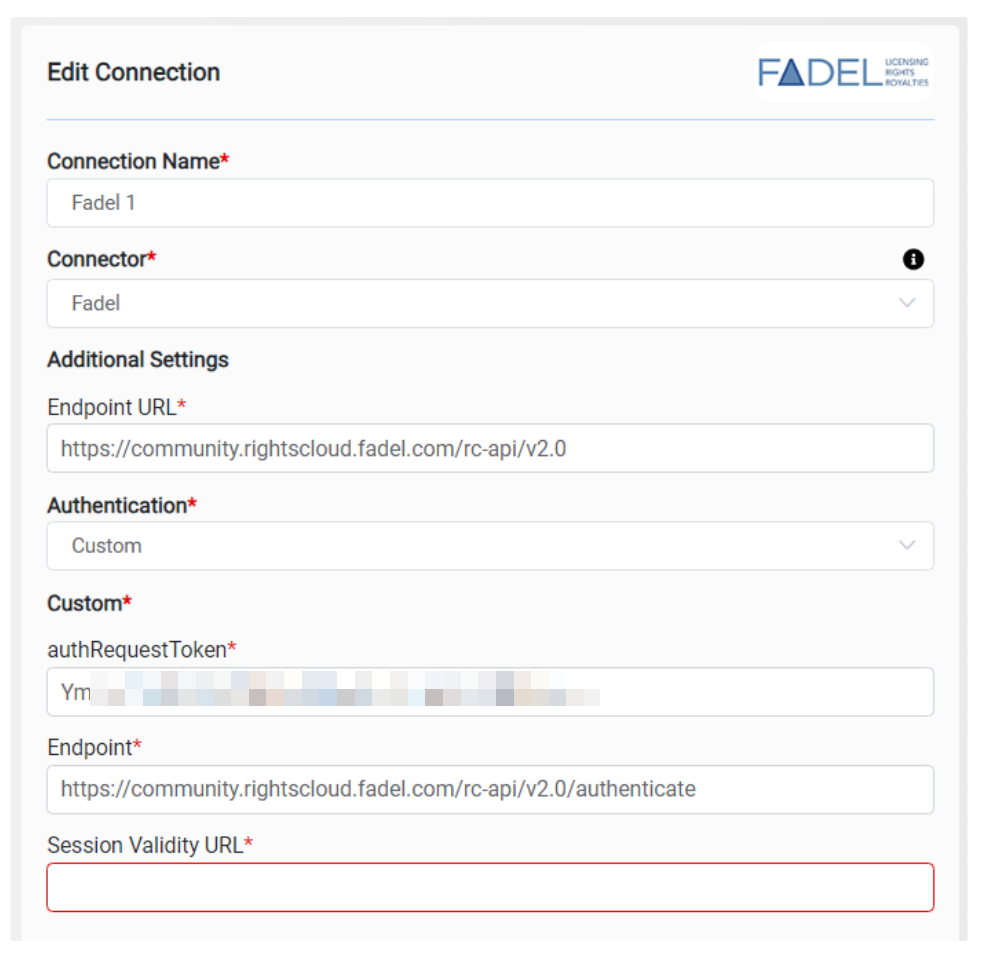The height and width of the screenshot is (967, 1000).
Task: Focus the Endpoint field ending in /authenticate
Action: 490,789
